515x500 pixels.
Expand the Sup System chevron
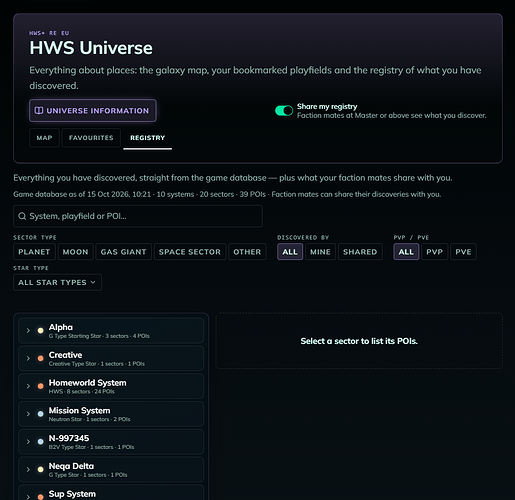click(28, 497)
